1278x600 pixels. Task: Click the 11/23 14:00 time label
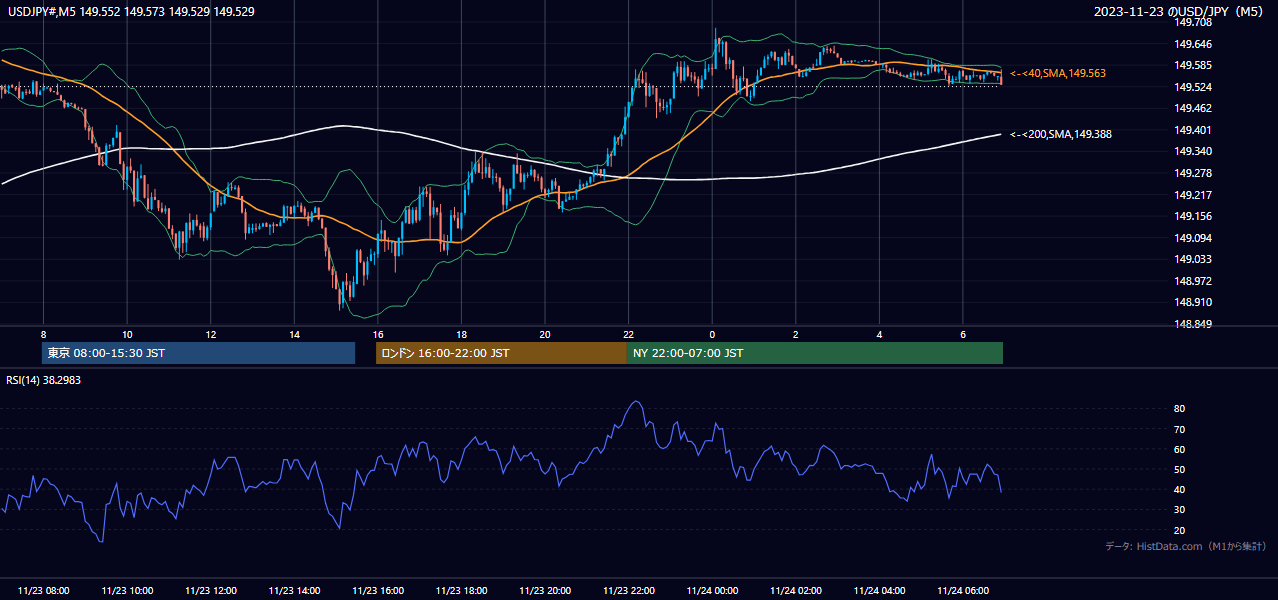click(294, 591)
